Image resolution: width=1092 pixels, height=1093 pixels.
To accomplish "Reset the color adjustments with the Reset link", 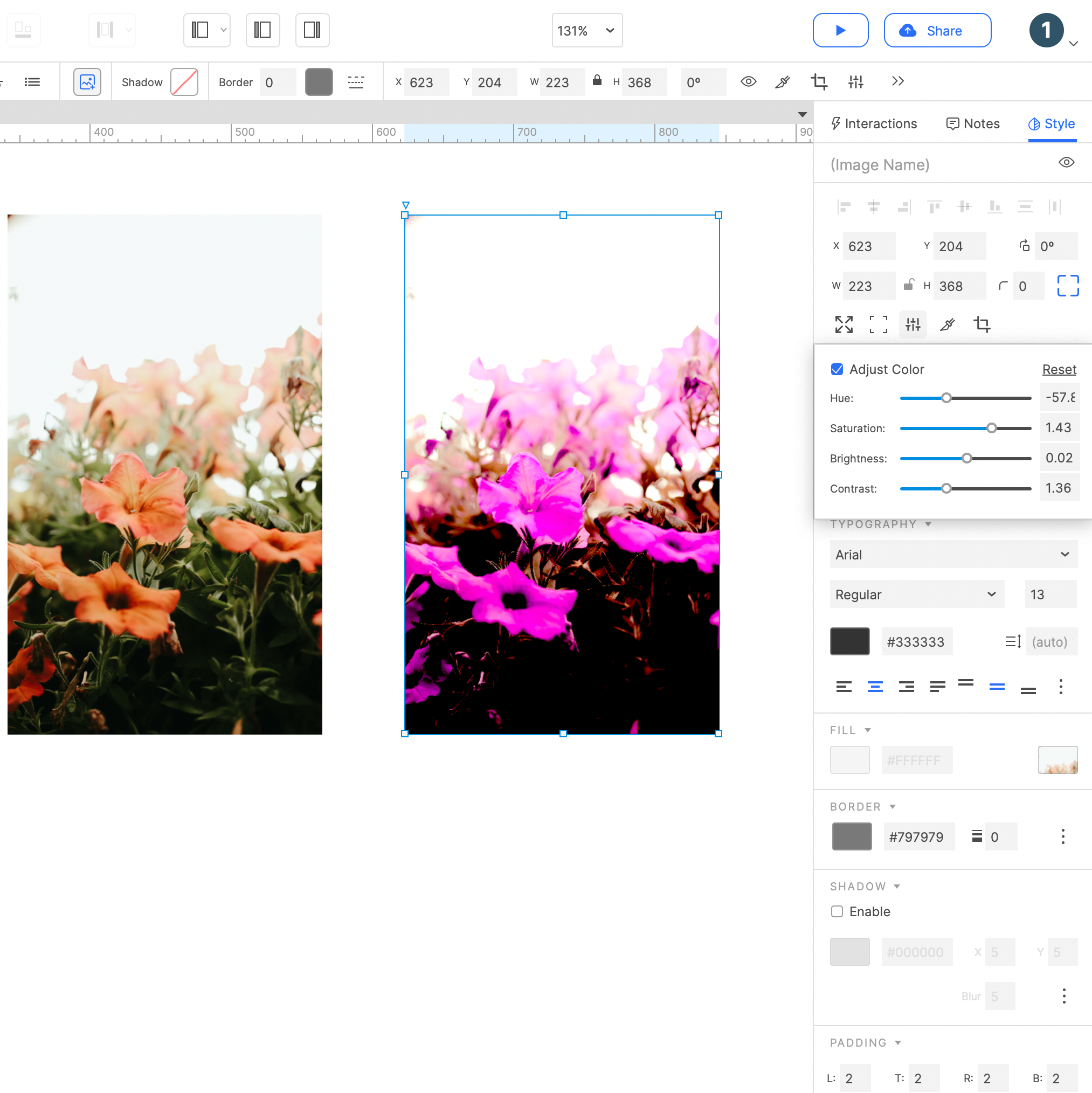I will point(1059,369).
